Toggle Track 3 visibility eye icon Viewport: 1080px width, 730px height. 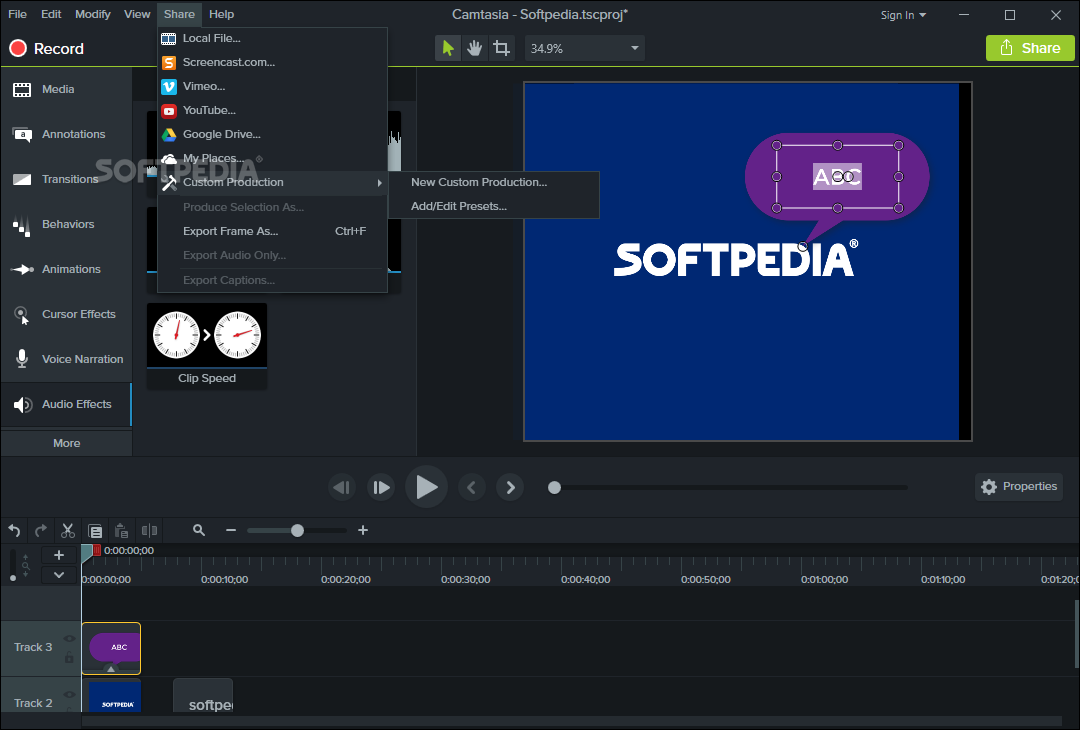70,638
